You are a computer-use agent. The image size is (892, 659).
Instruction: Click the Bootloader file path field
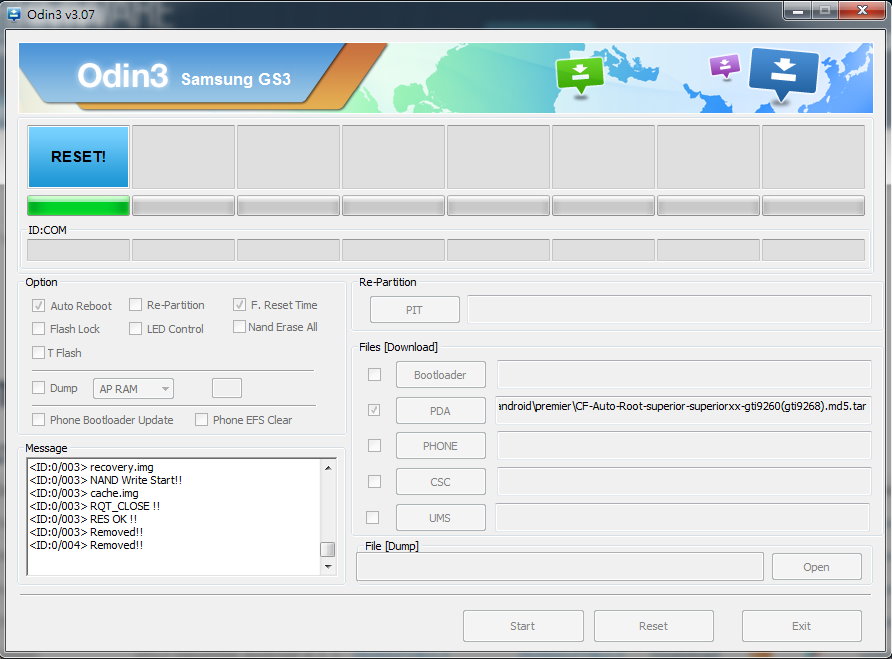[x=684, y=374]
